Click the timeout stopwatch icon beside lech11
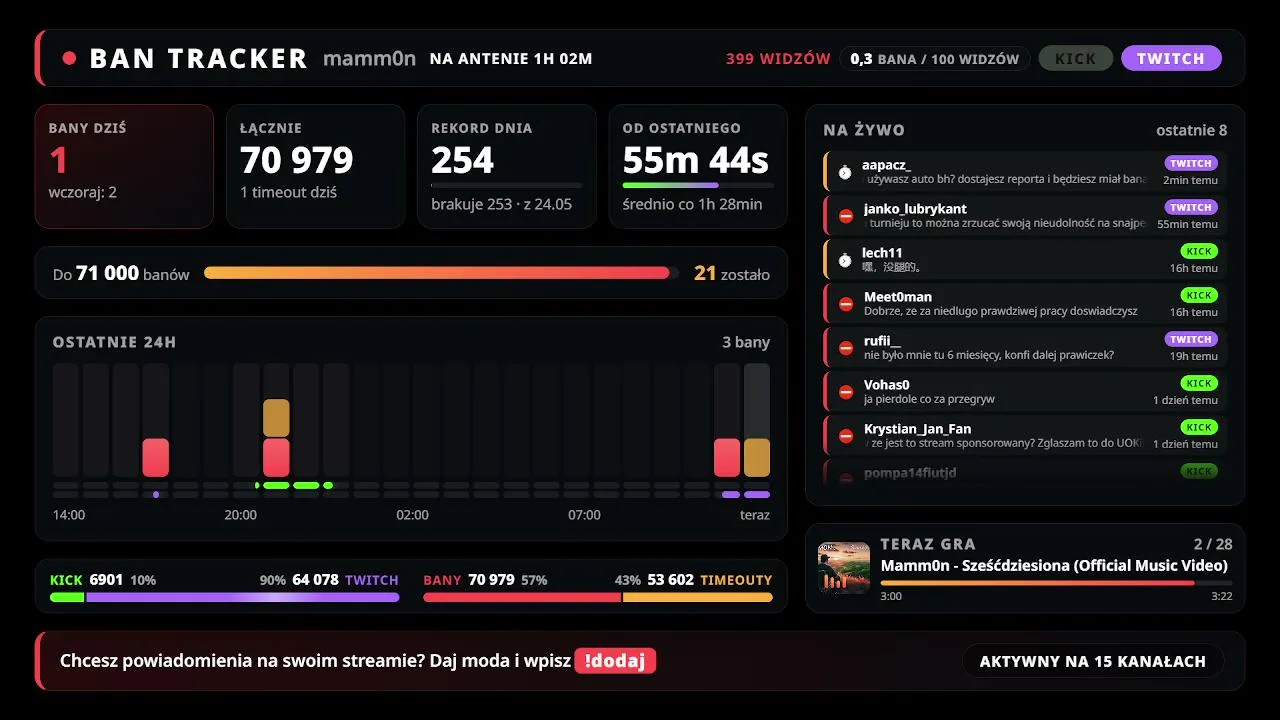1280x720 pixels. click(845, 260)
